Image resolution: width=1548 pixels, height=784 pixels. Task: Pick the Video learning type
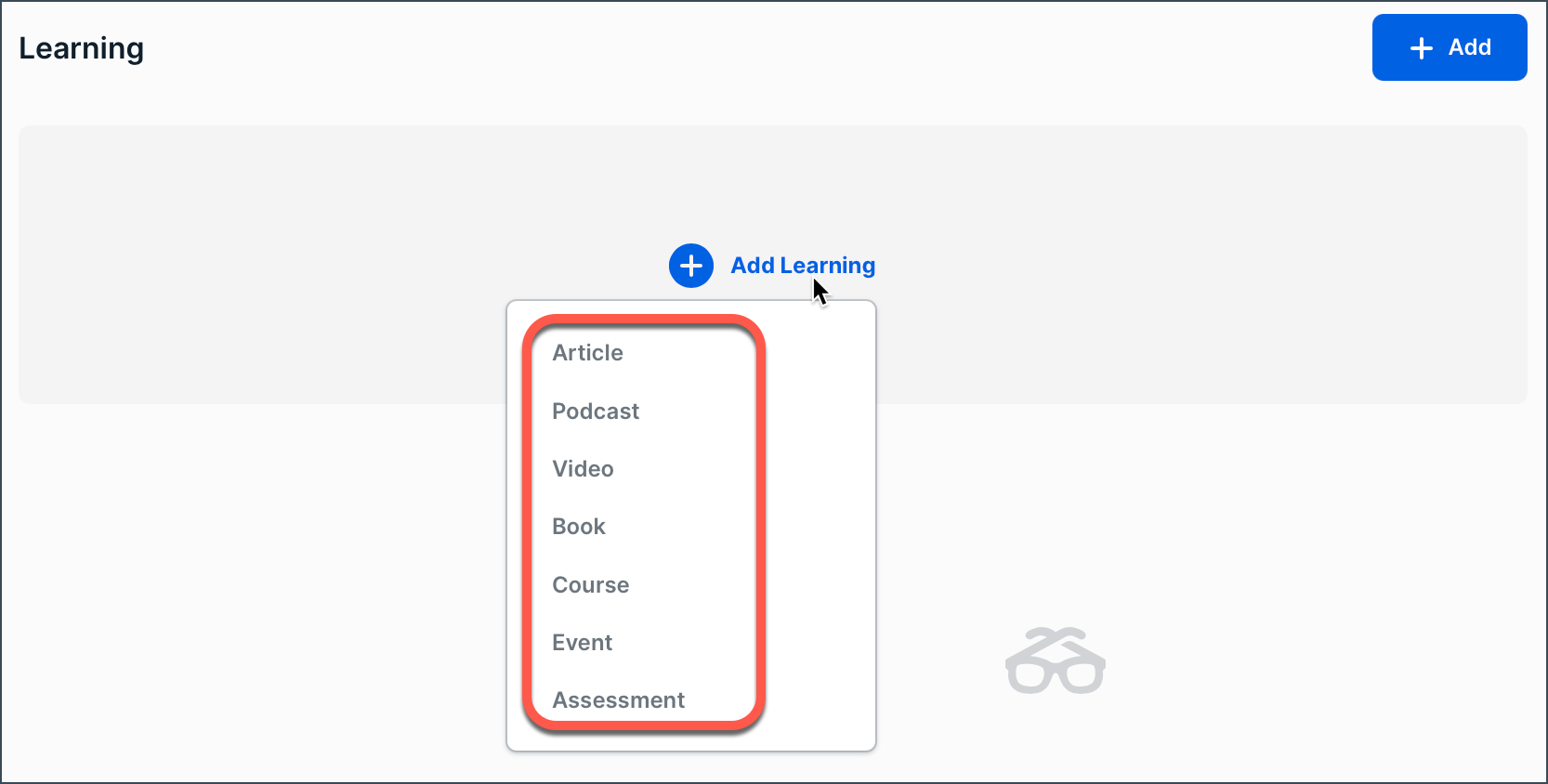tap(584, 469)
